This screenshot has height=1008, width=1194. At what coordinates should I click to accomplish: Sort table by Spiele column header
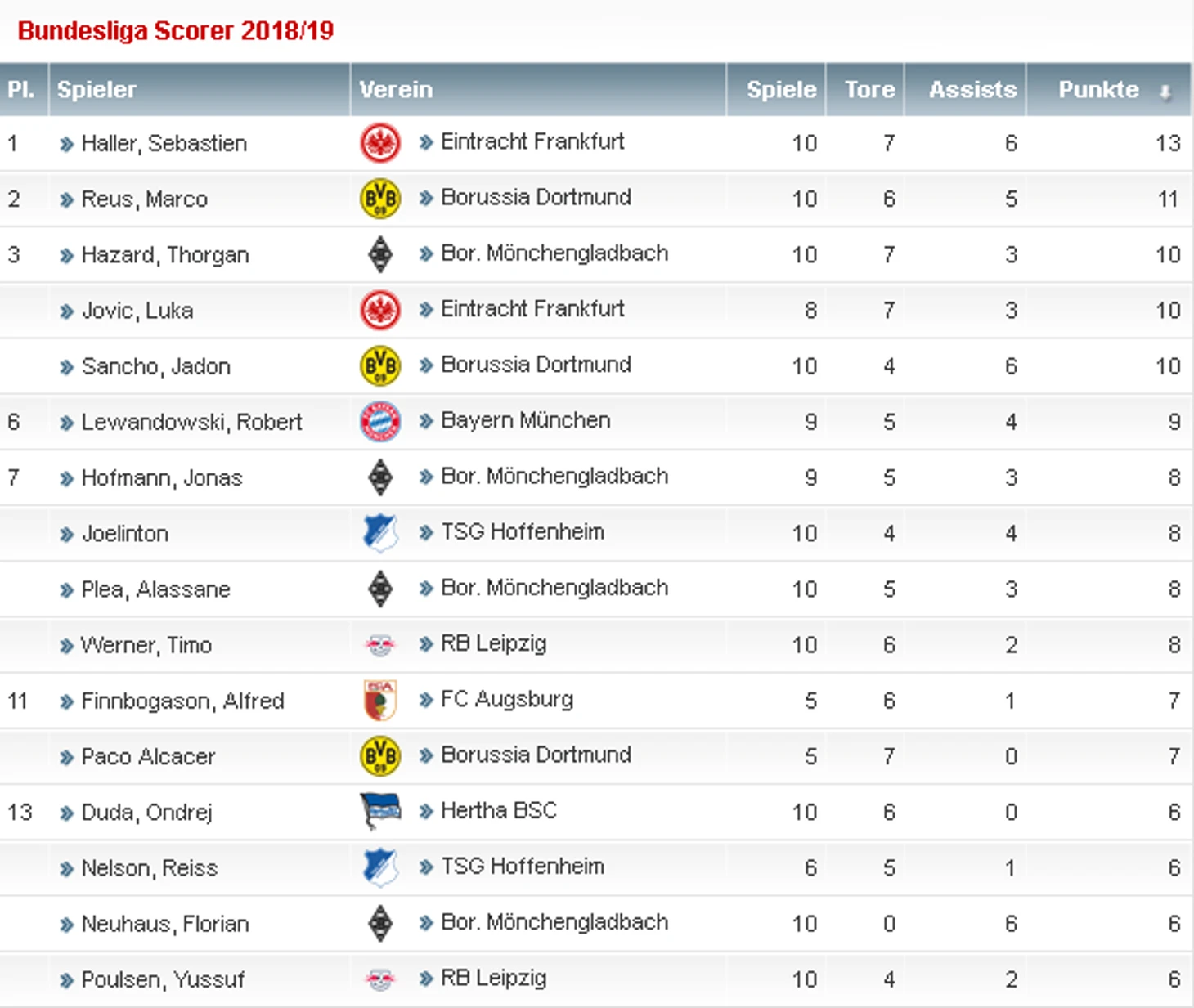781,90
